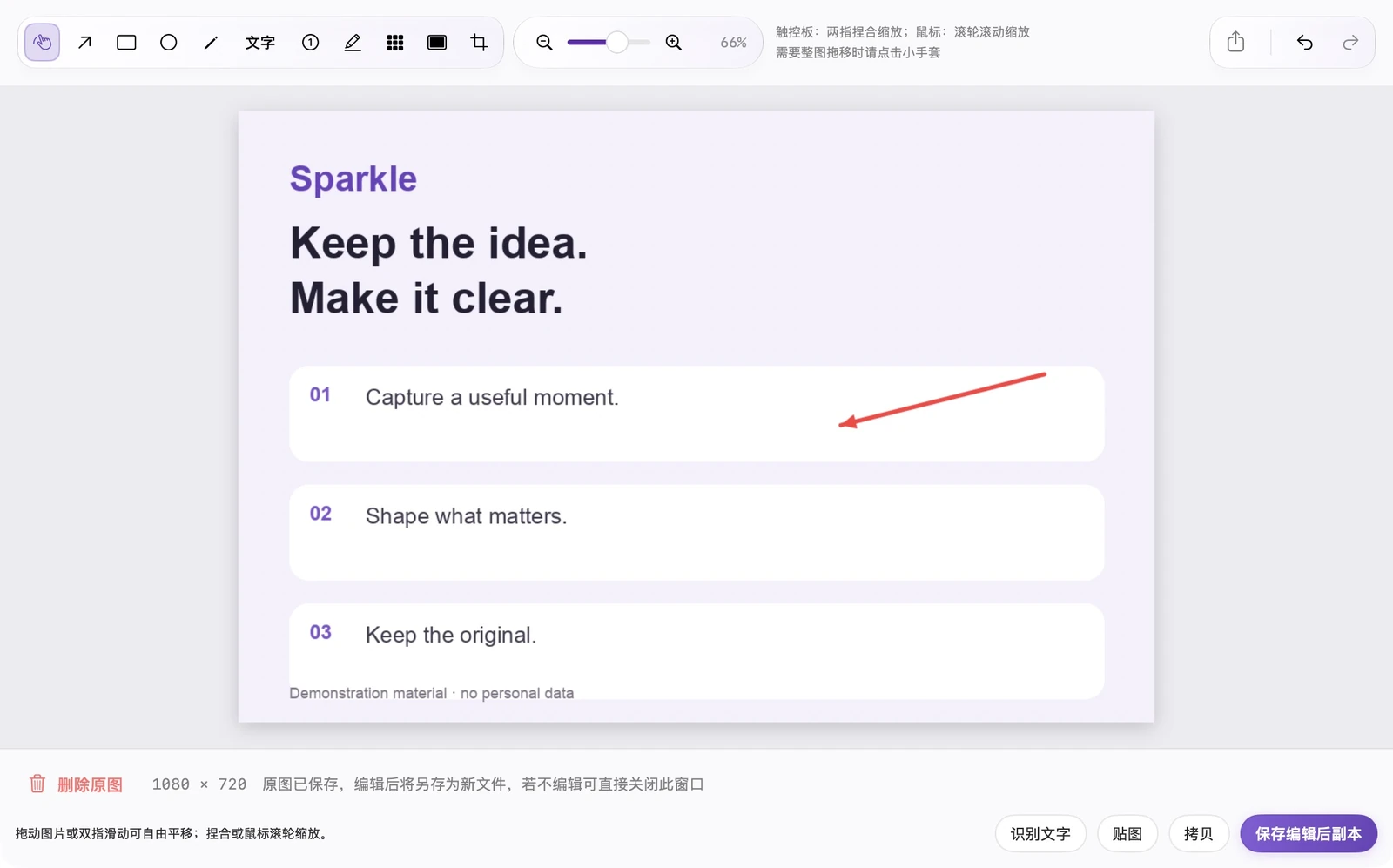Screen dimensions: 1393x868
Task: Click the 66% zoom percentage
Action: (x=733, y=43)
